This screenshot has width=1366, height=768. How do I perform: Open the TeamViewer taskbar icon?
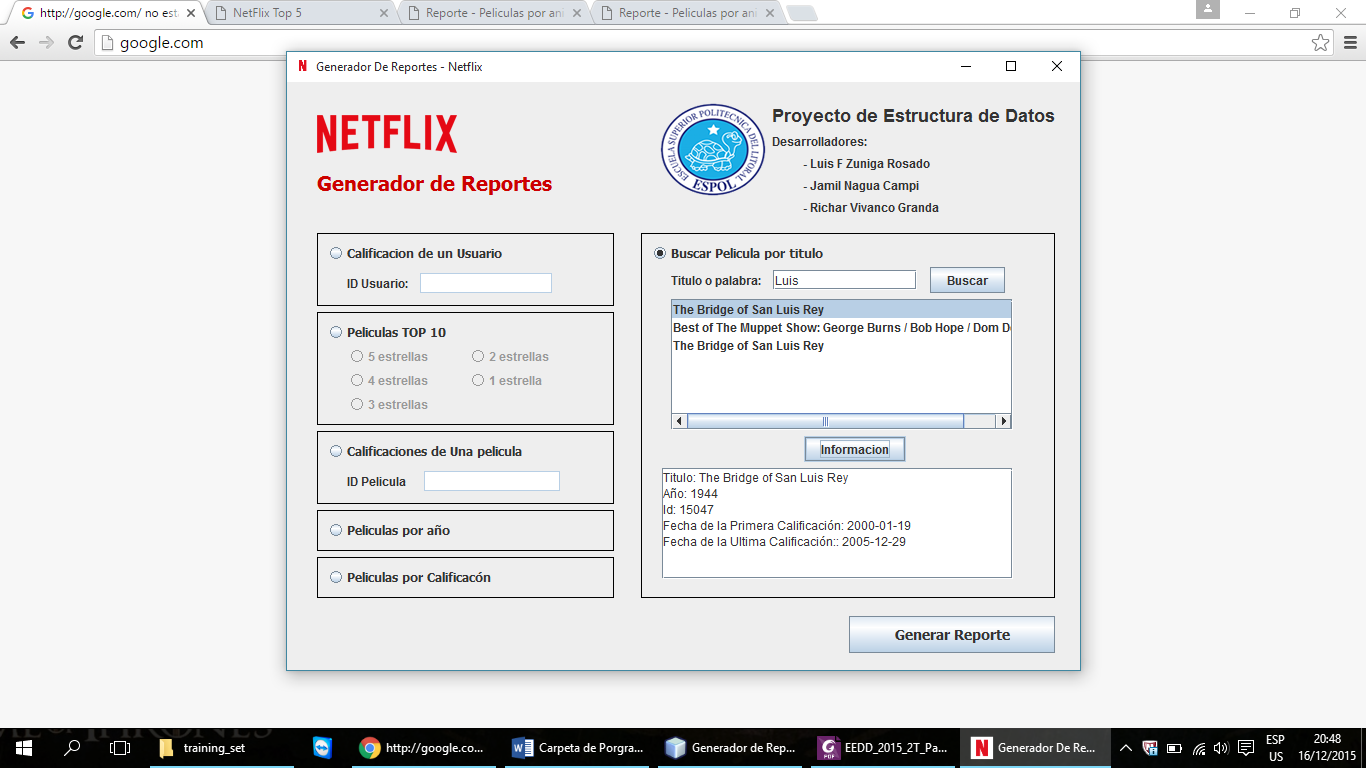321,747
